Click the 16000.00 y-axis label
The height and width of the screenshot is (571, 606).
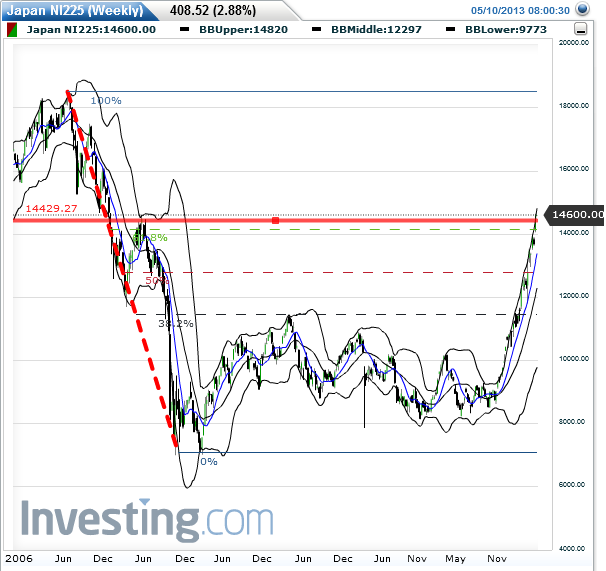click(574, 169)
